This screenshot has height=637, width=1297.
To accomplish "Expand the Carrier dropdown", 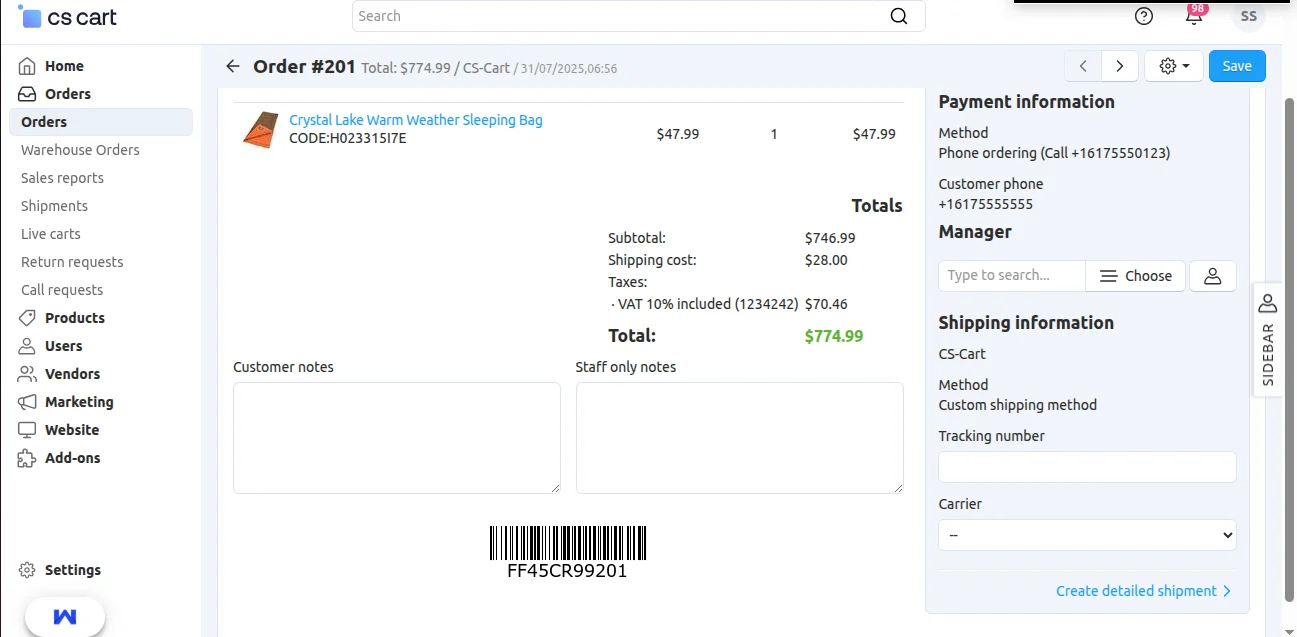I will (1087, 535).
